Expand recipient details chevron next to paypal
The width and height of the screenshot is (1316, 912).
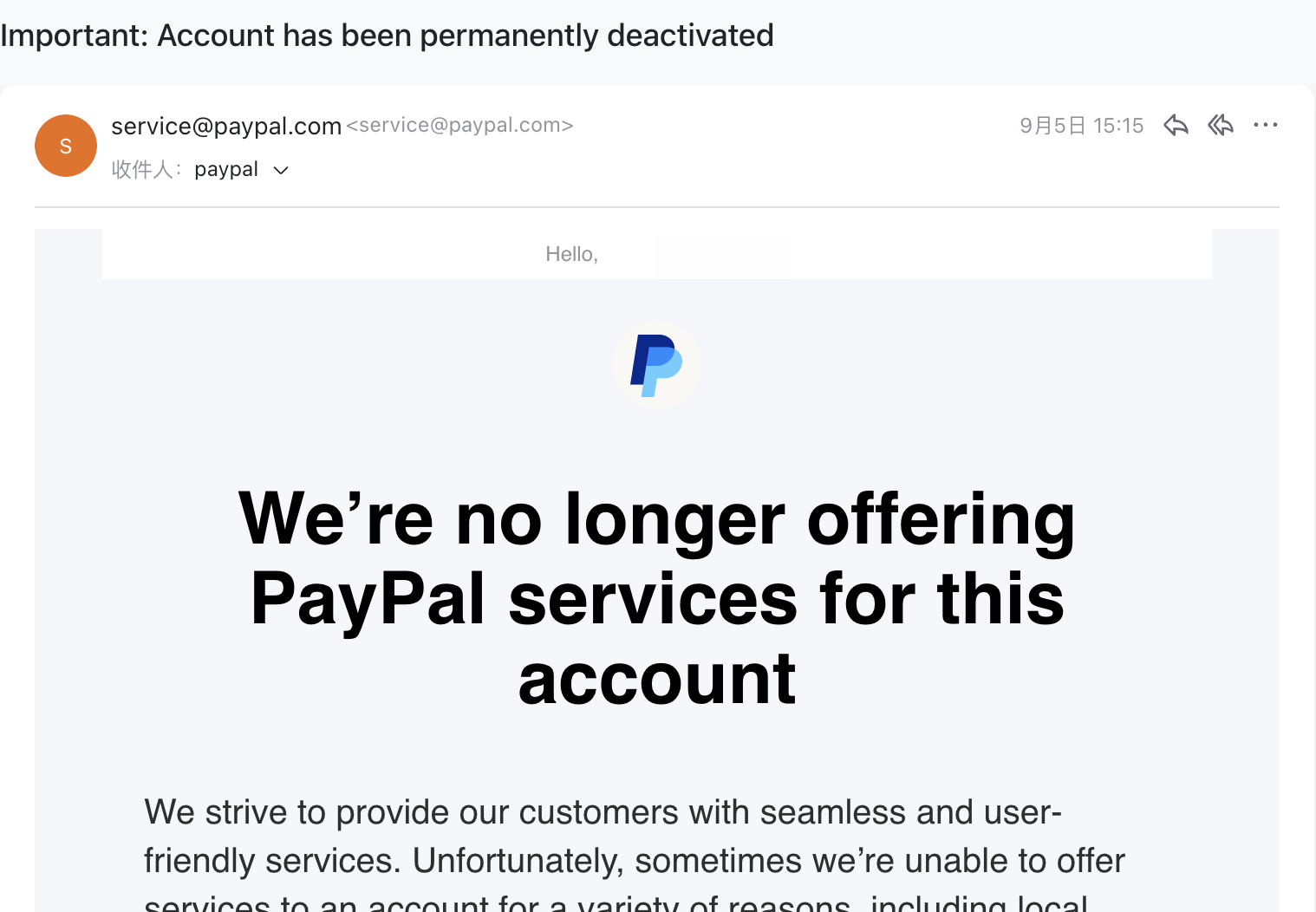tap(281, 171)
